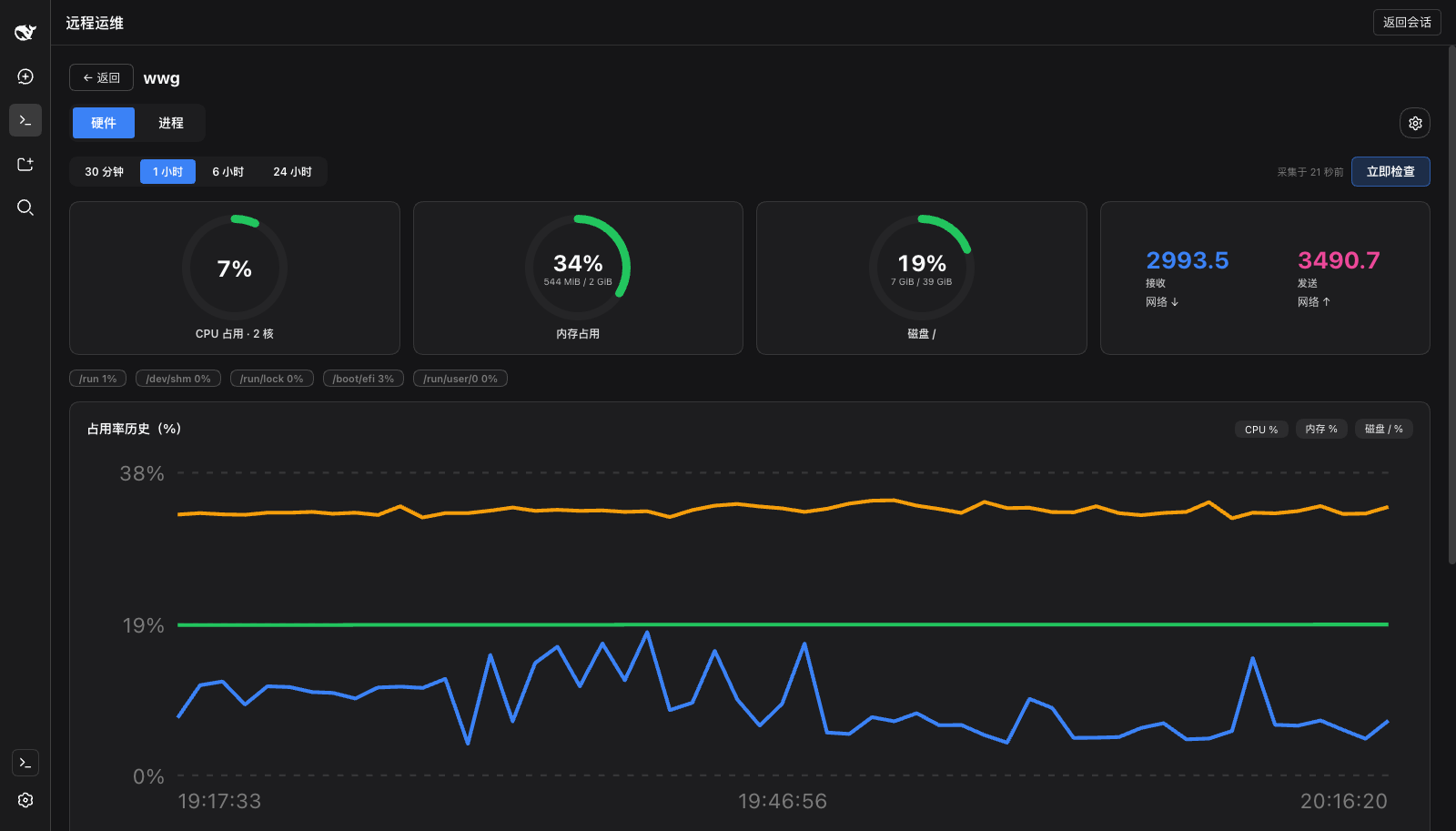Click the host name wwg
1456x831 pixels.
pos(162,78)
